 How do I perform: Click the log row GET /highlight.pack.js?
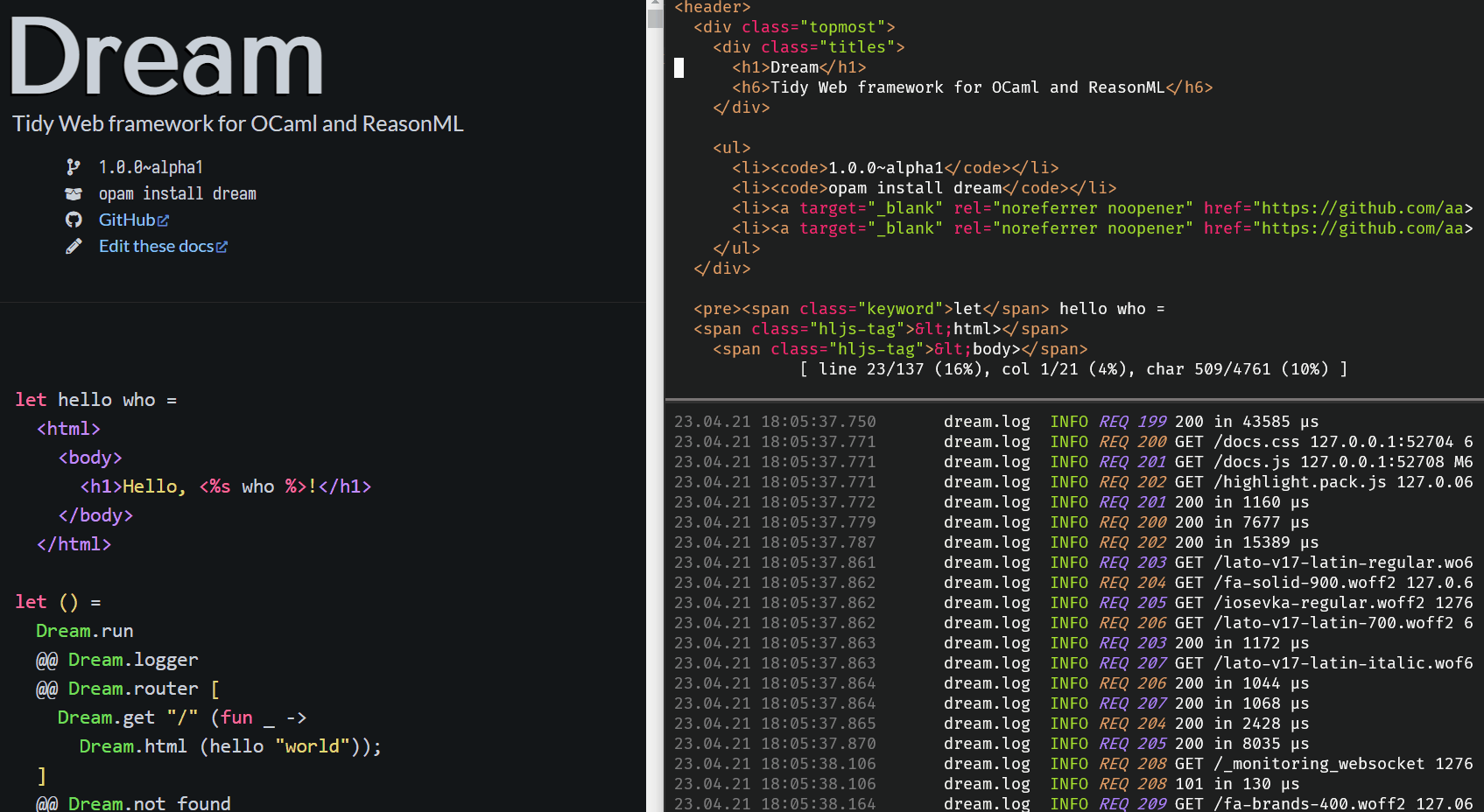1073,482
